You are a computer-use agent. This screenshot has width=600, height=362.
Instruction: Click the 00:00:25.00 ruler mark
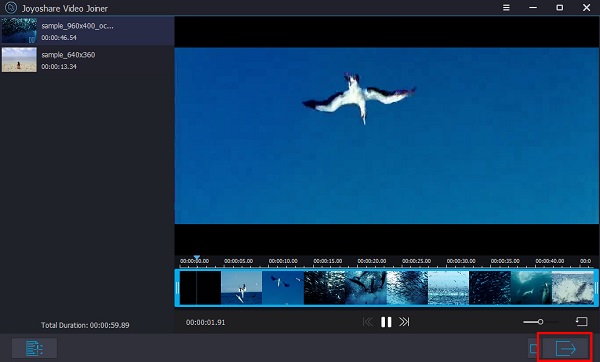[x=416, y=261]
